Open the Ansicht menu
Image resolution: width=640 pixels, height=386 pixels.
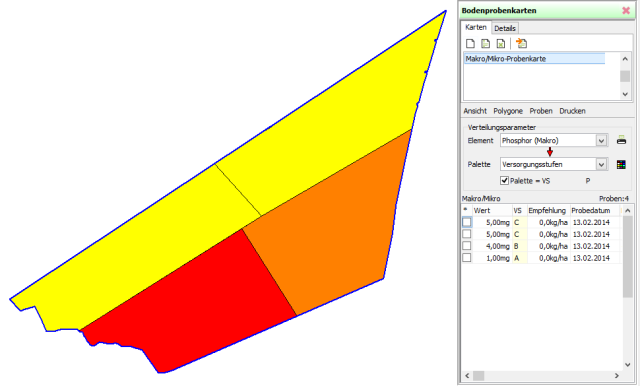475,111
